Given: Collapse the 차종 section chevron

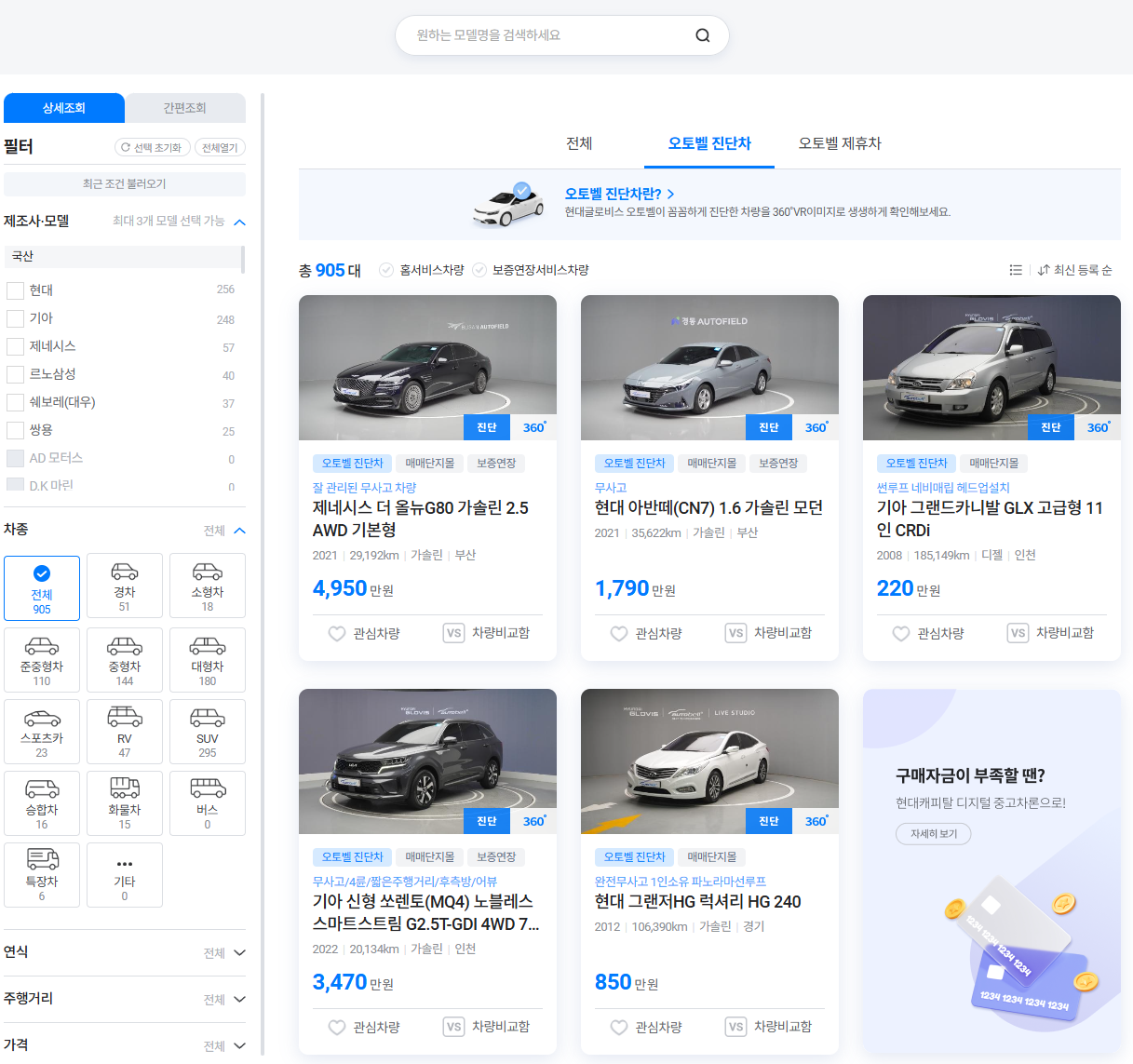Looking at the screenshot, I should coord(239,531).
